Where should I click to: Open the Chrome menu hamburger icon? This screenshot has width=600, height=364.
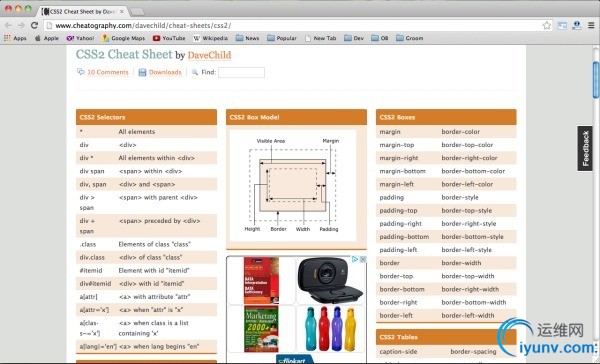coord(591,26)
